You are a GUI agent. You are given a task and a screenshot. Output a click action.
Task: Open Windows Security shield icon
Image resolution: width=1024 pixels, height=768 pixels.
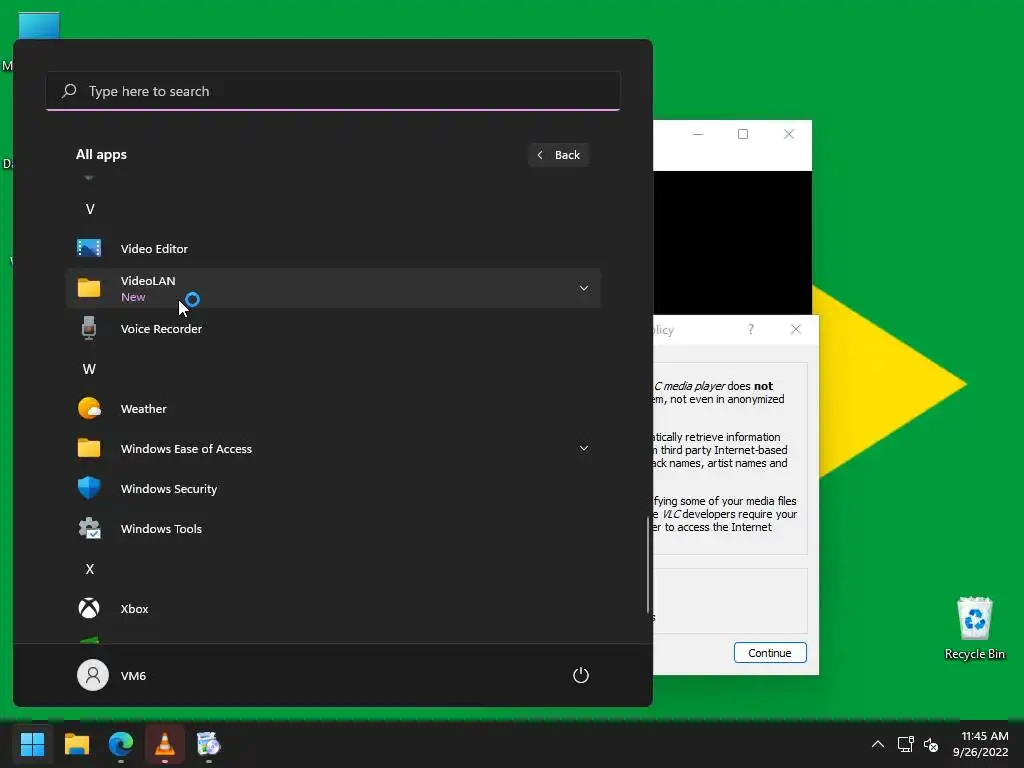(89, 488)
